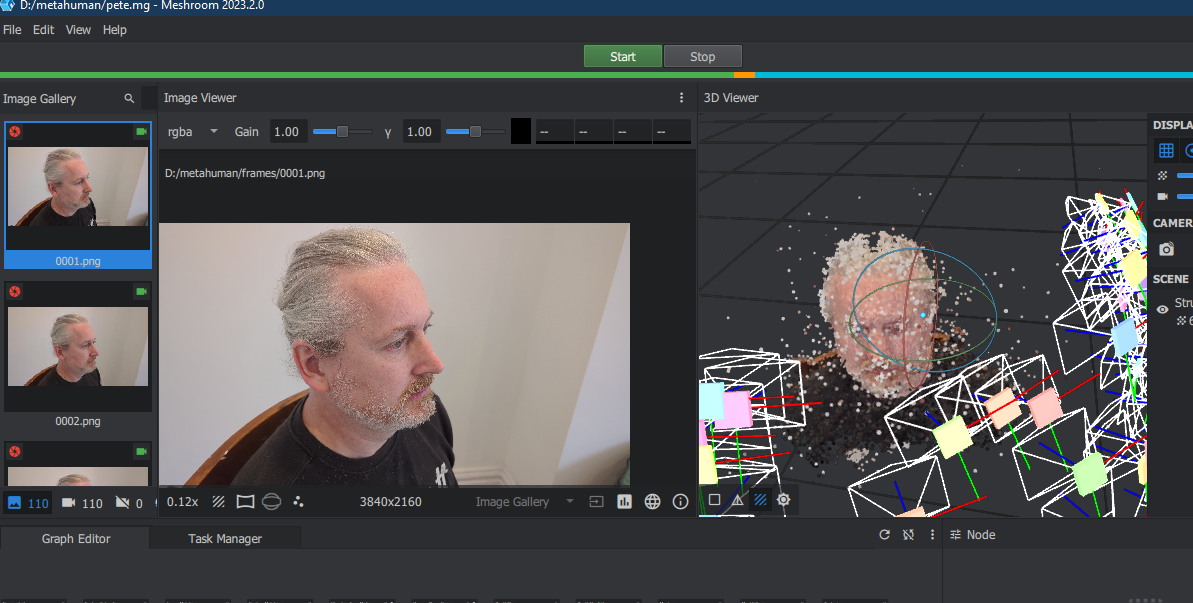Select textured render mode striped icon
Screen dimensions: 1193x603
pos(760,500)
